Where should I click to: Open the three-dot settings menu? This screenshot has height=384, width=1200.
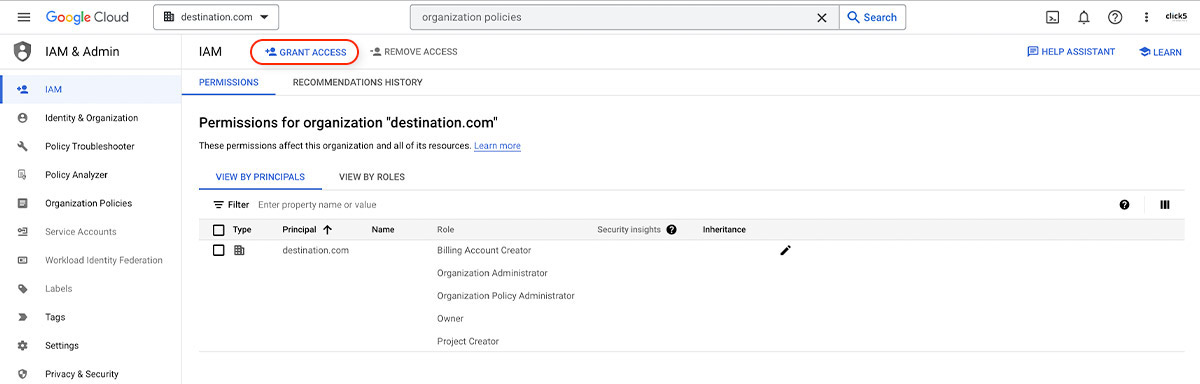coord(1146,17)
